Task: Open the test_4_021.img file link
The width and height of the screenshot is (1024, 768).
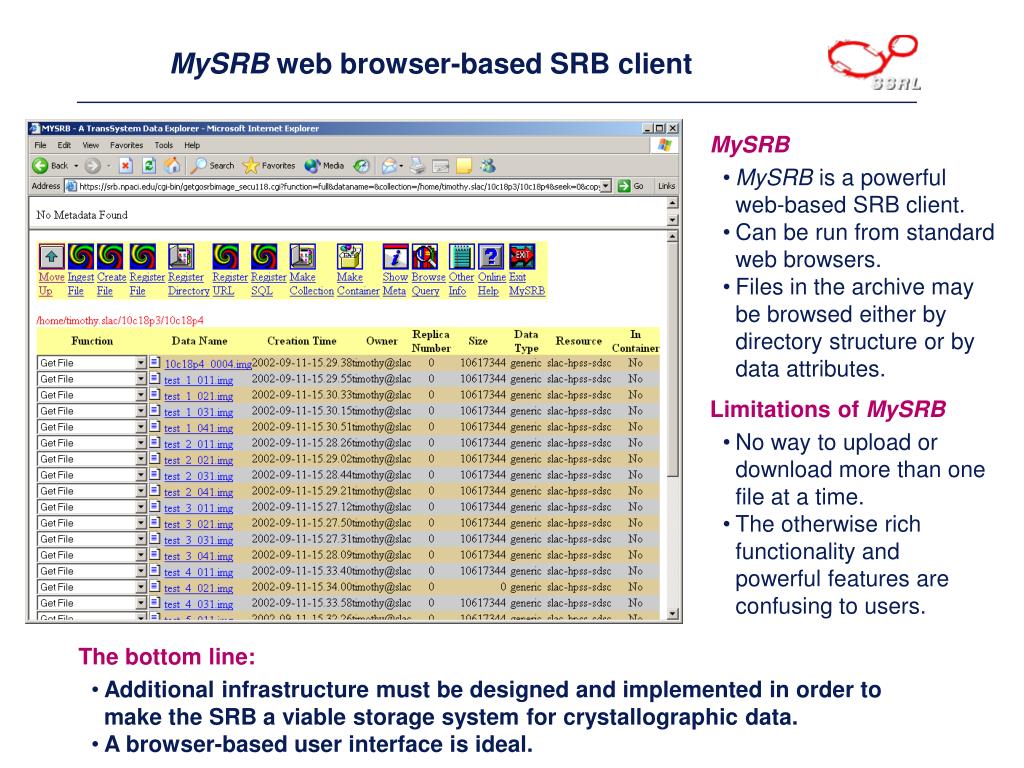Action: [199, 588]
